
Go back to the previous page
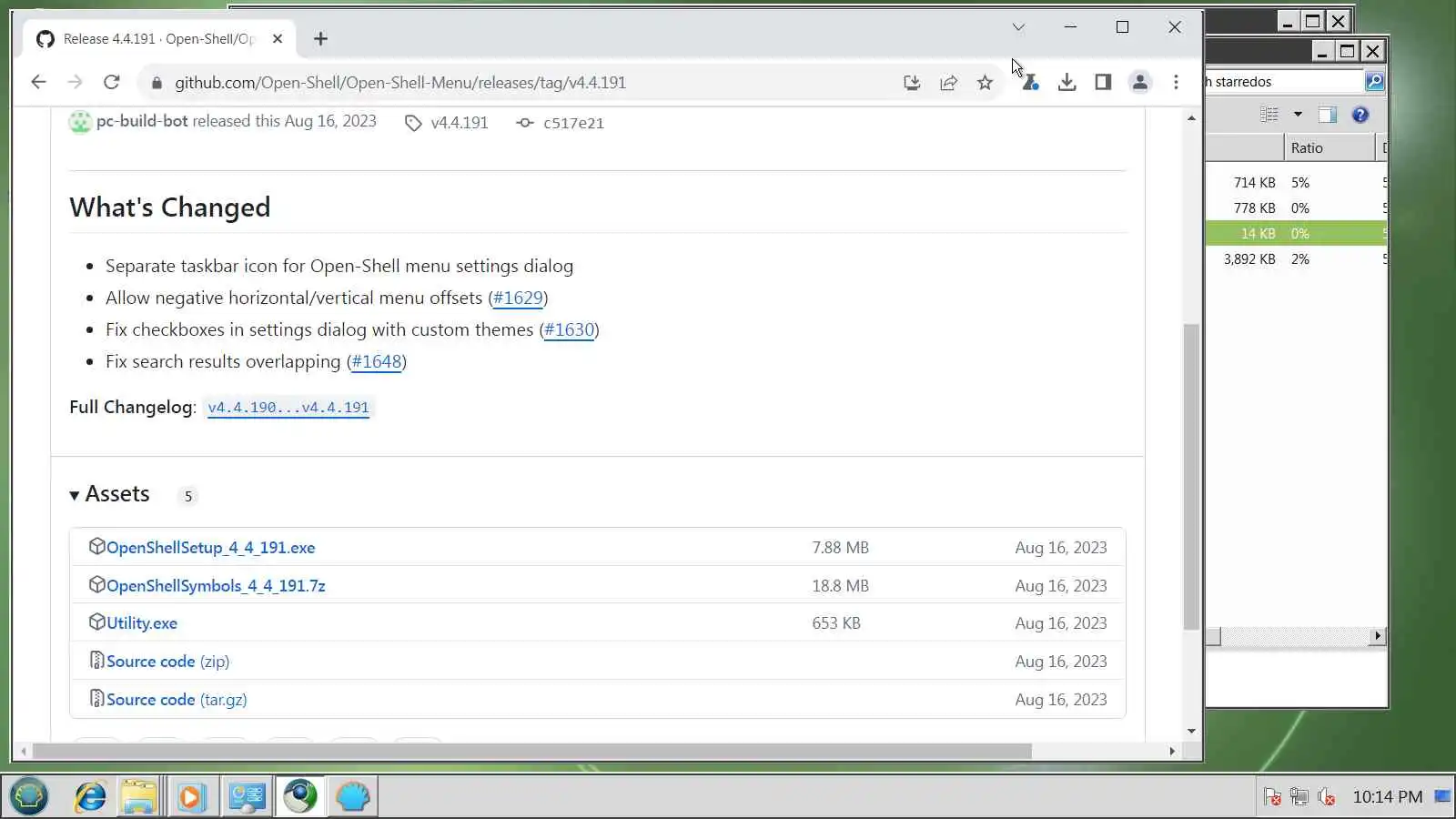[x=38, y=83]
